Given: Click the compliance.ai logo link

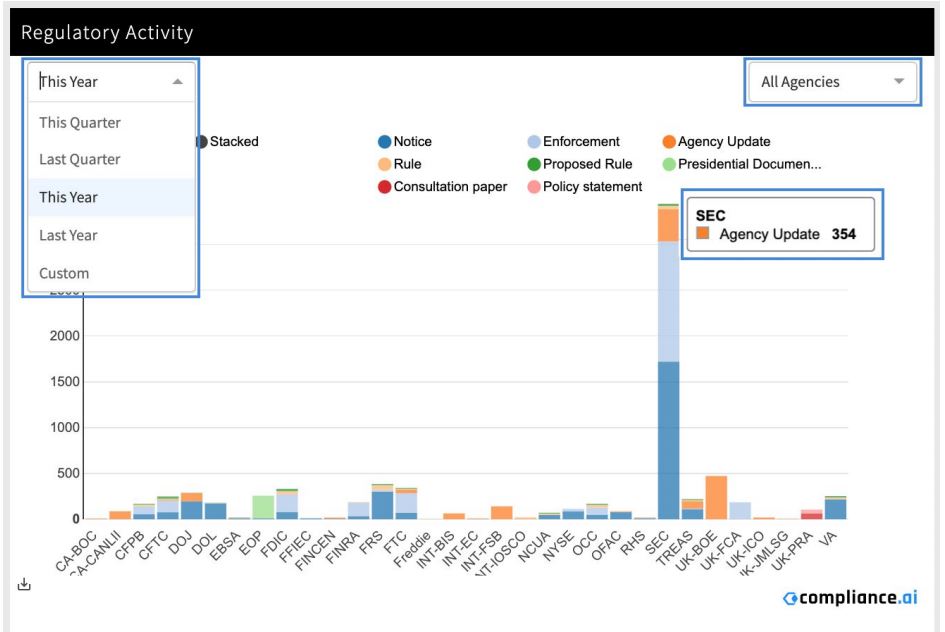Looking at the screenshot, I should 850,598.
